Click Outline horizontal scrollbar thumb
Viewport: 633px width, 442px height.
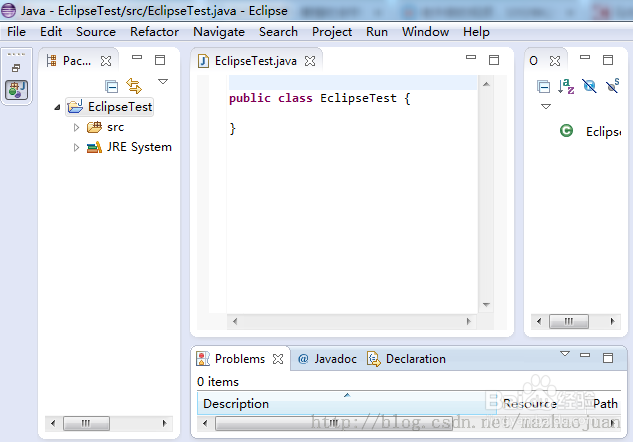click(x=569, y=321)
